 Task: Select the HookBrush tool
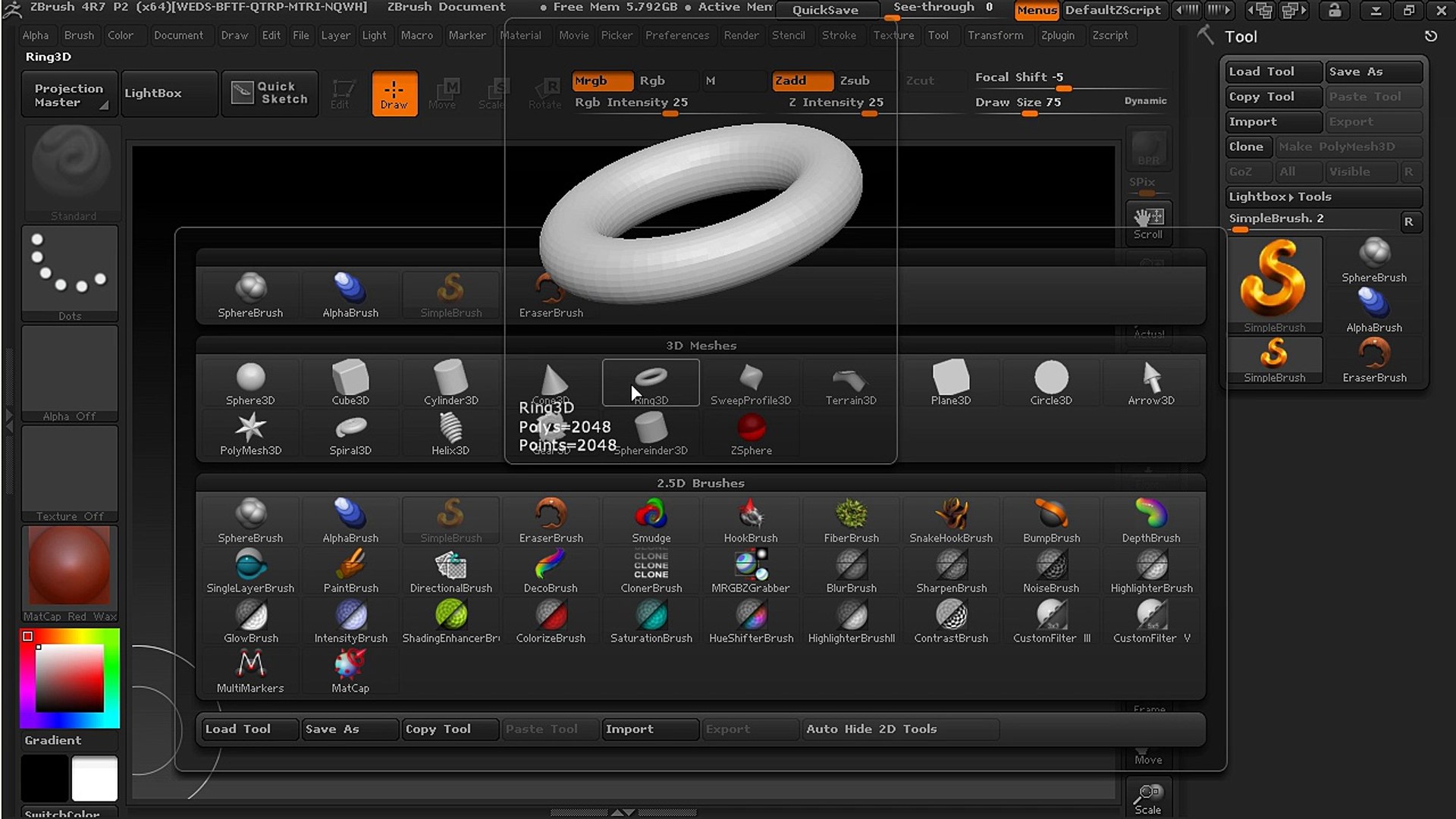(x=751, y=521)
